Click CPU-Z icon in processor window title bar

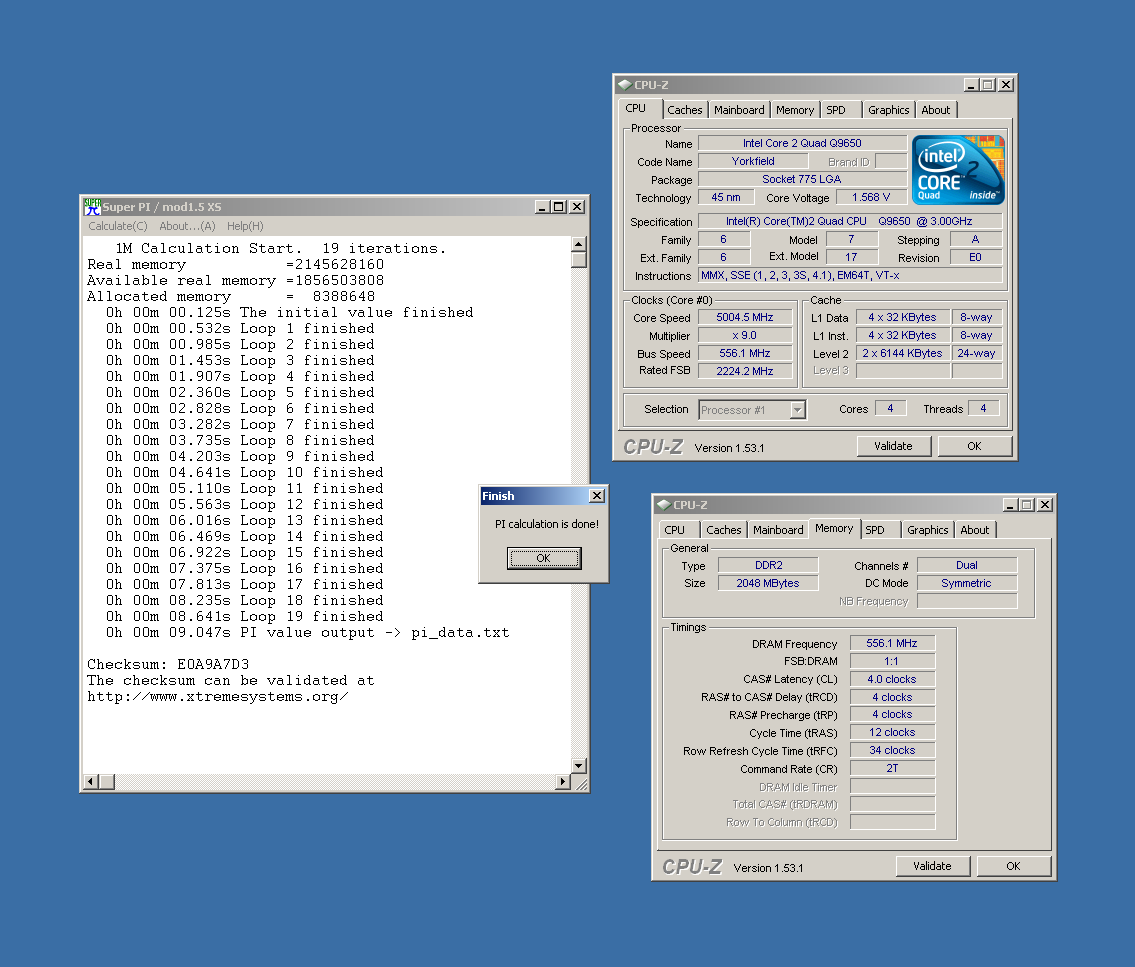(x=625, y=85)
